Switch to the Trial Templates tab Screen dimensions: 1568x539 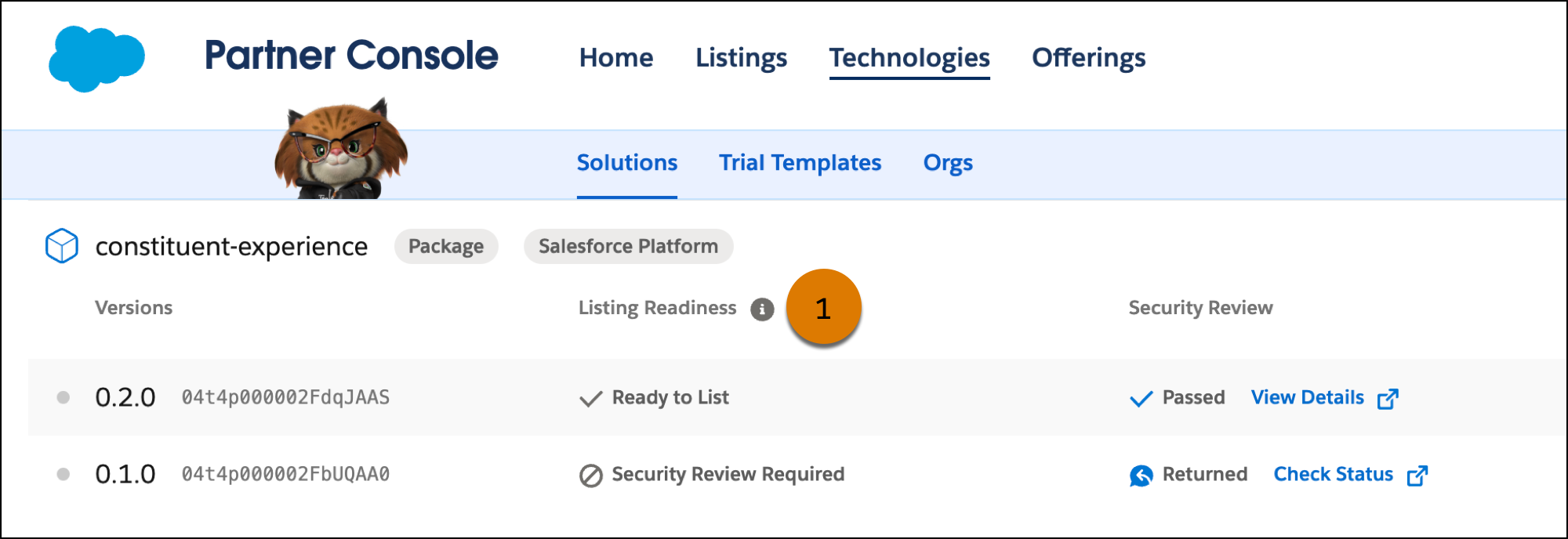(800, 163)
